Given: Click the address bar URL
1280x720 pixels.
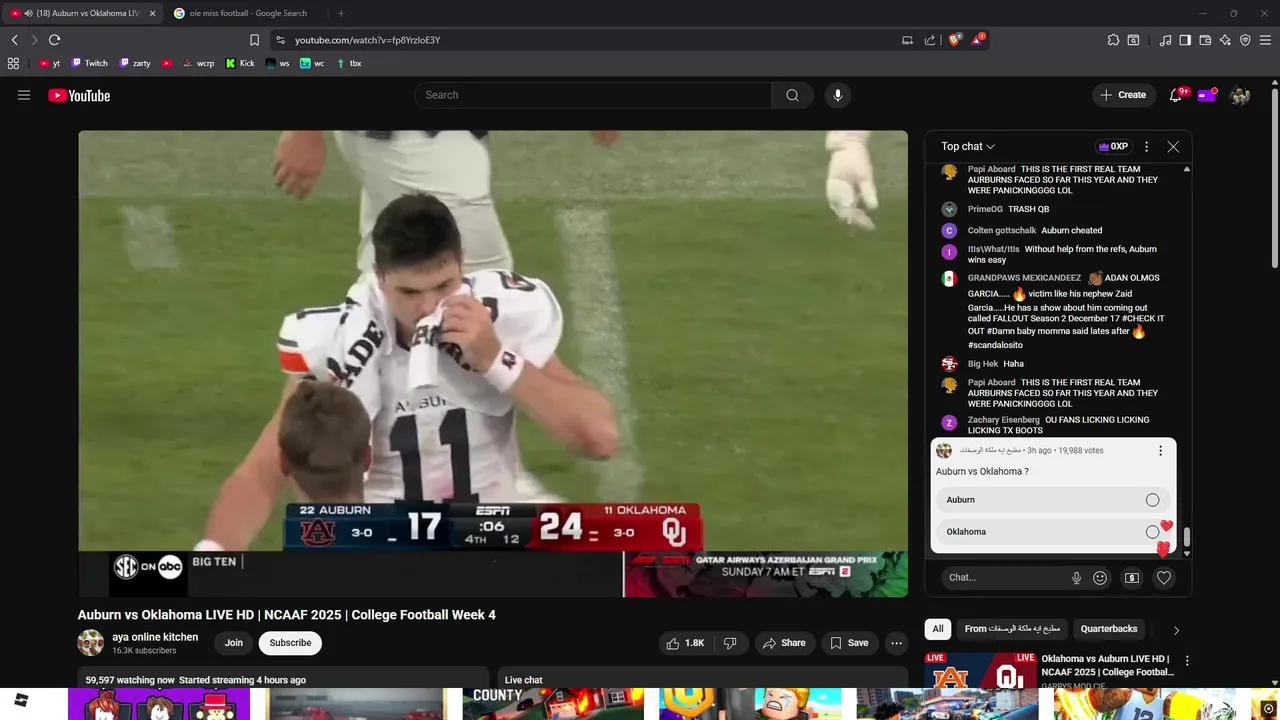Looking at the screenshot, I should (367, 40).
